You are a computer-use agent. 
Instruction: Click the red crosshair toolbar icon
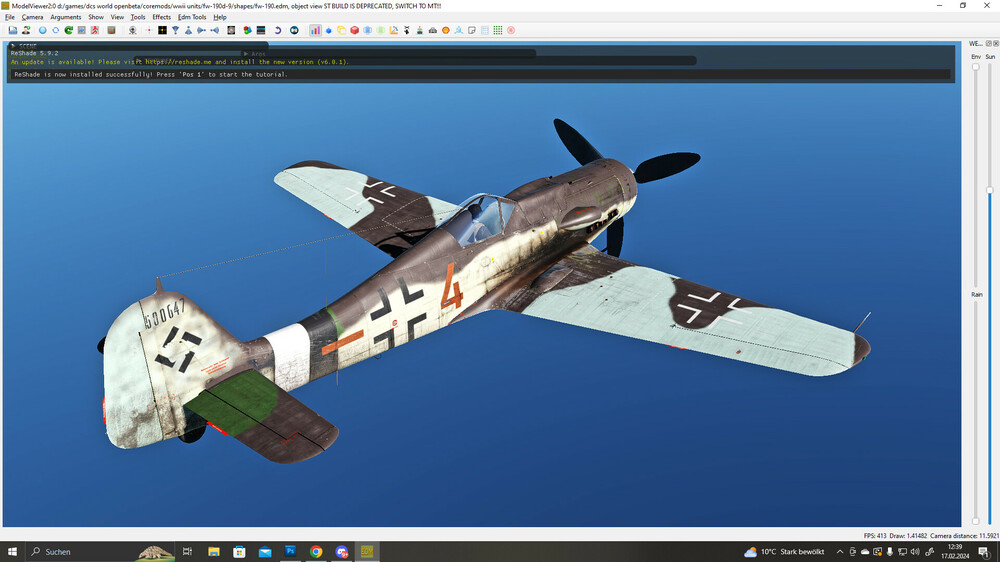(x=149, y=30)
